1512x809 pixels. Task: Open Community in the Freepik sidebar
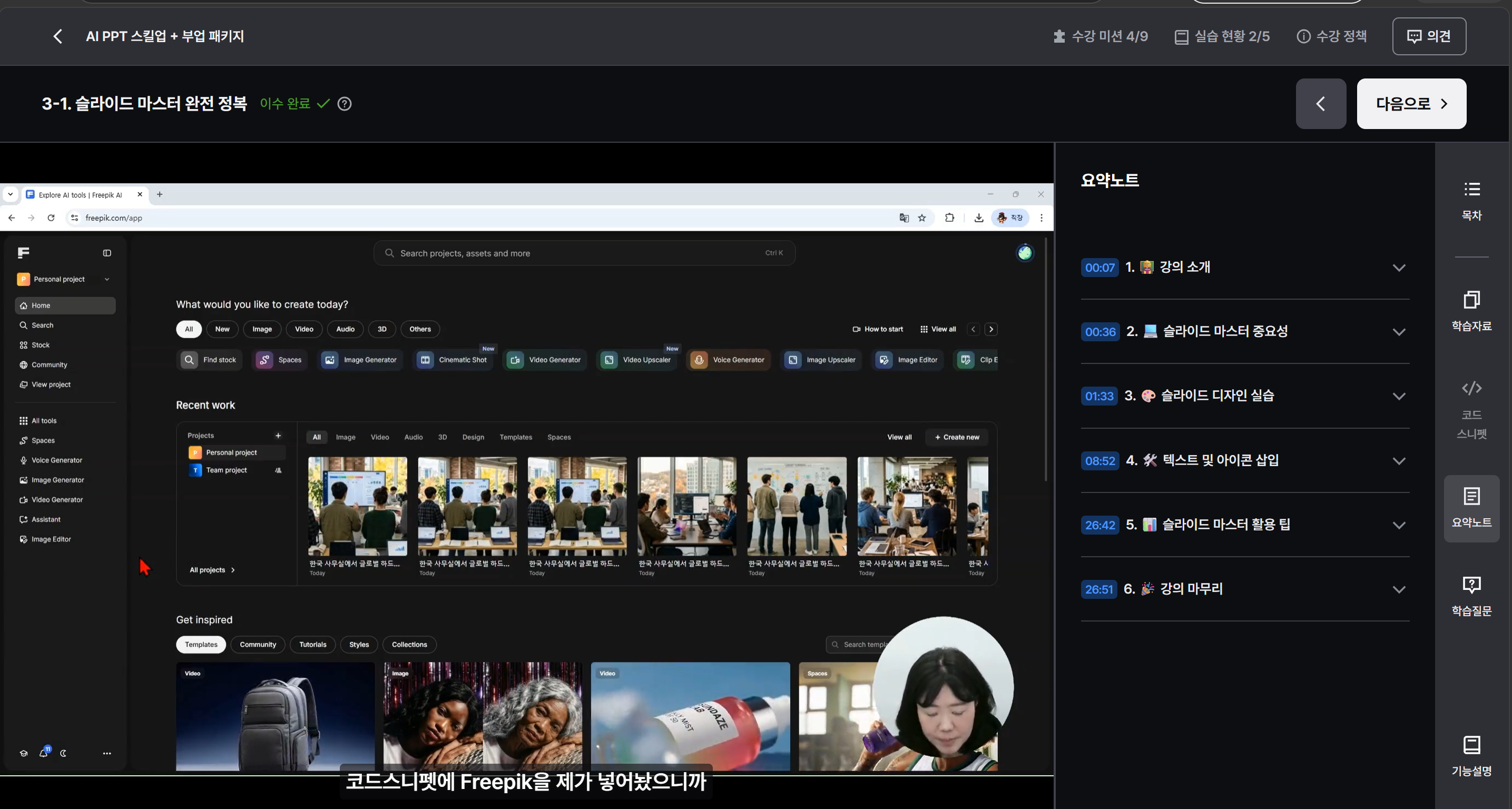(x=65, y=365)
